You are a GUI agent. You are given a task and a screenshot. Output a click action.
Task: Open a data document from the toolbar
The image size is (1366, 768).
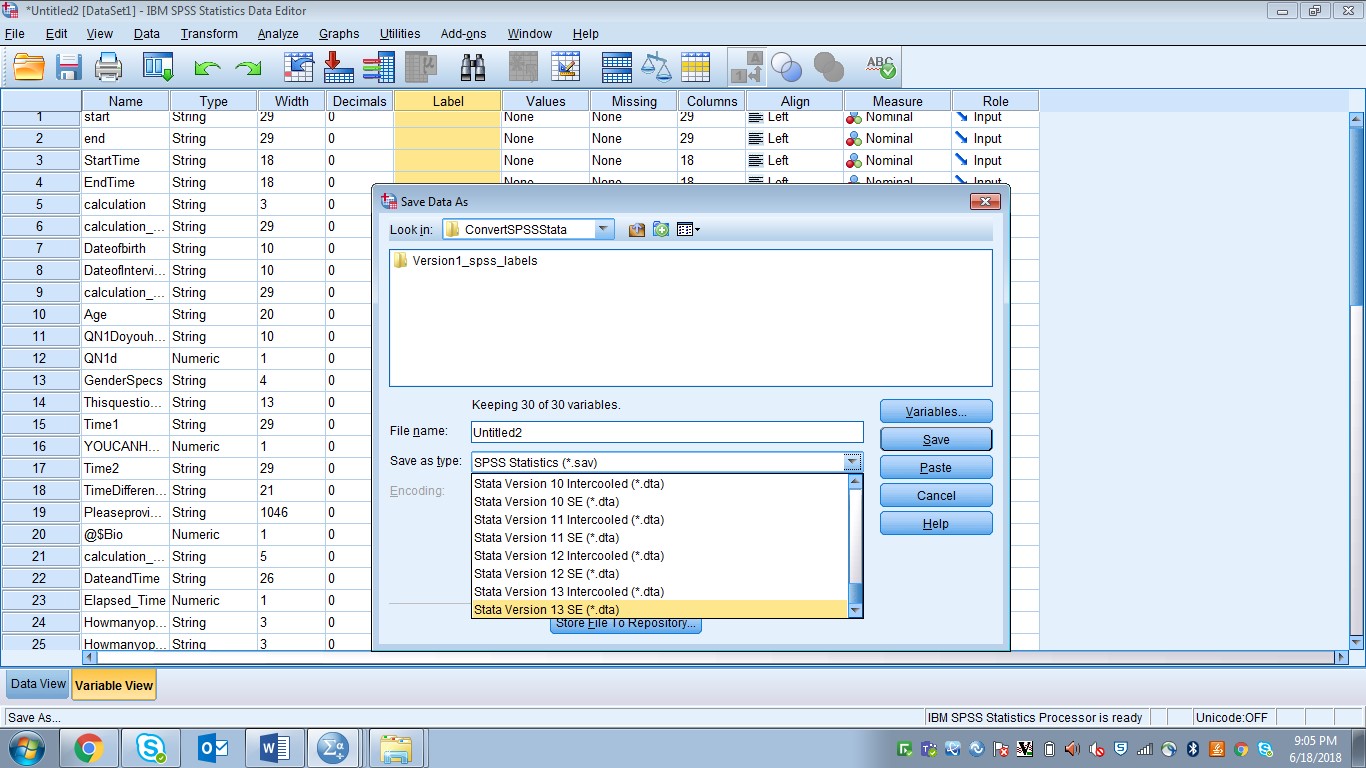27,67
